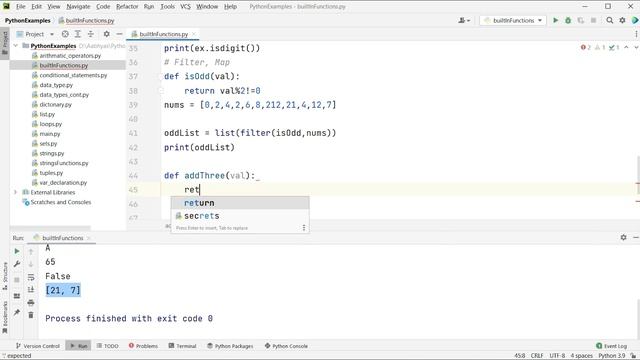Screen dimensions: 640x360
Task: Open Search Everywhere magnifier icon
Action: pos(609,20)
